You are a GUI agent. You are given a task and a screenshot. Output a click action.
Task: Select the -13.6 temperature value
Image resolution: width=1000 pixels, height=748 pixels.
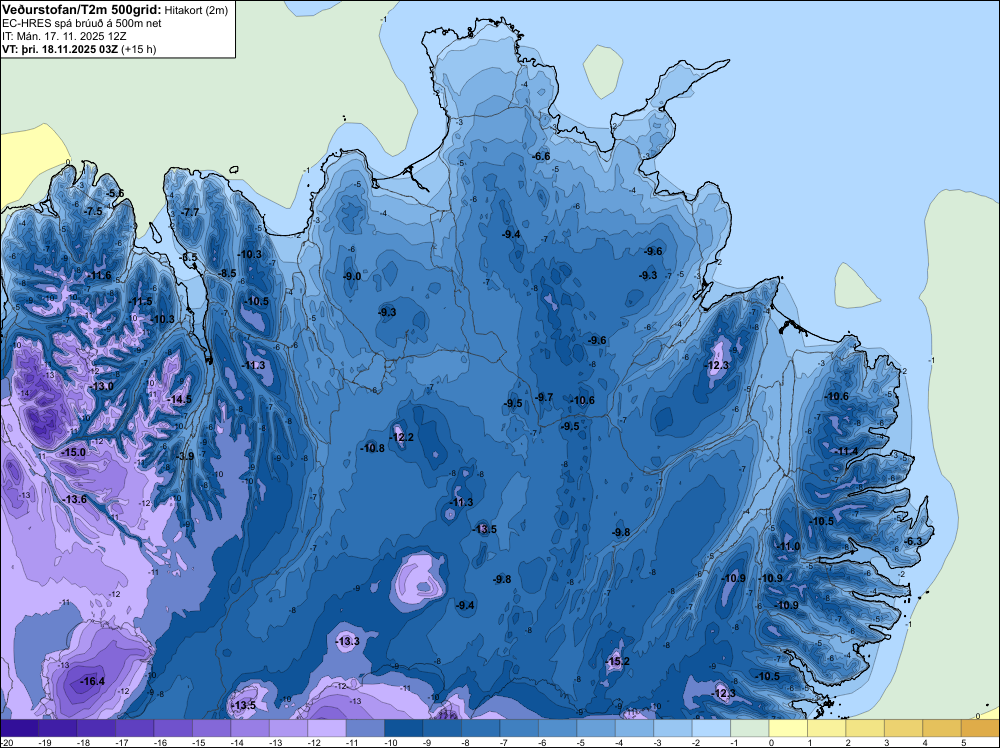tap(75, 499)
